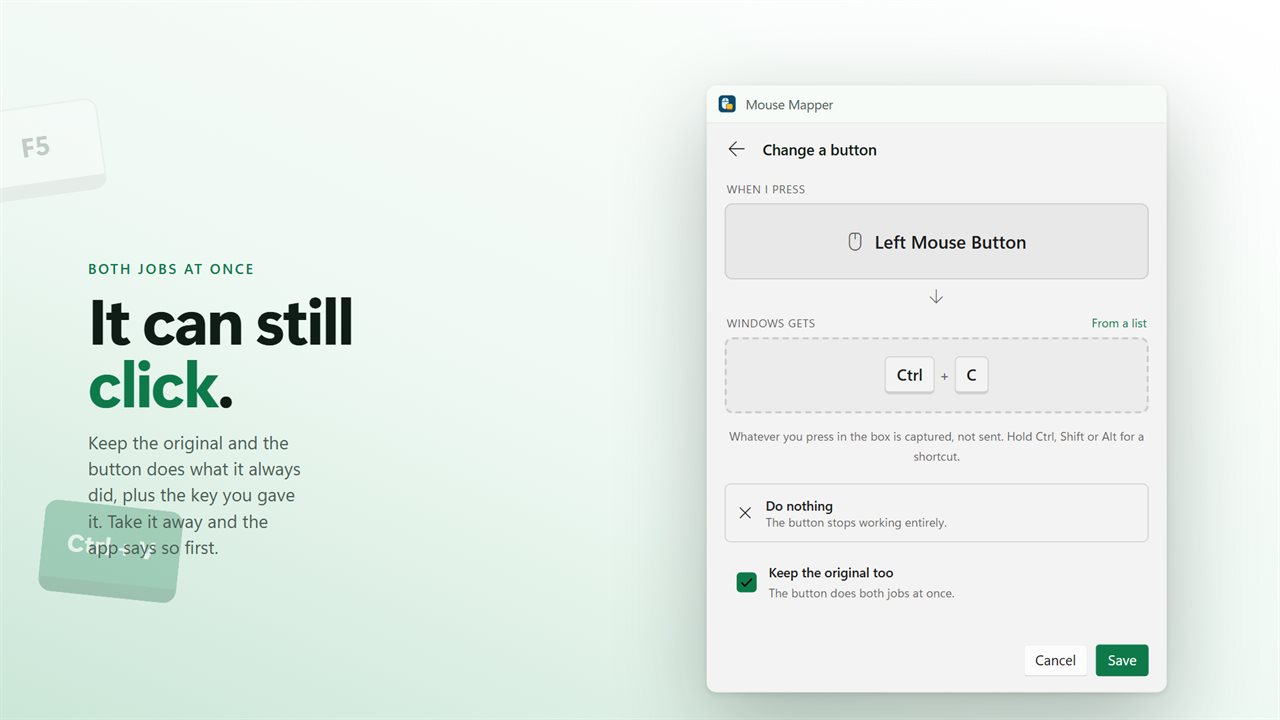Click the X icon beside Do nothing

[x=745, y=513]
